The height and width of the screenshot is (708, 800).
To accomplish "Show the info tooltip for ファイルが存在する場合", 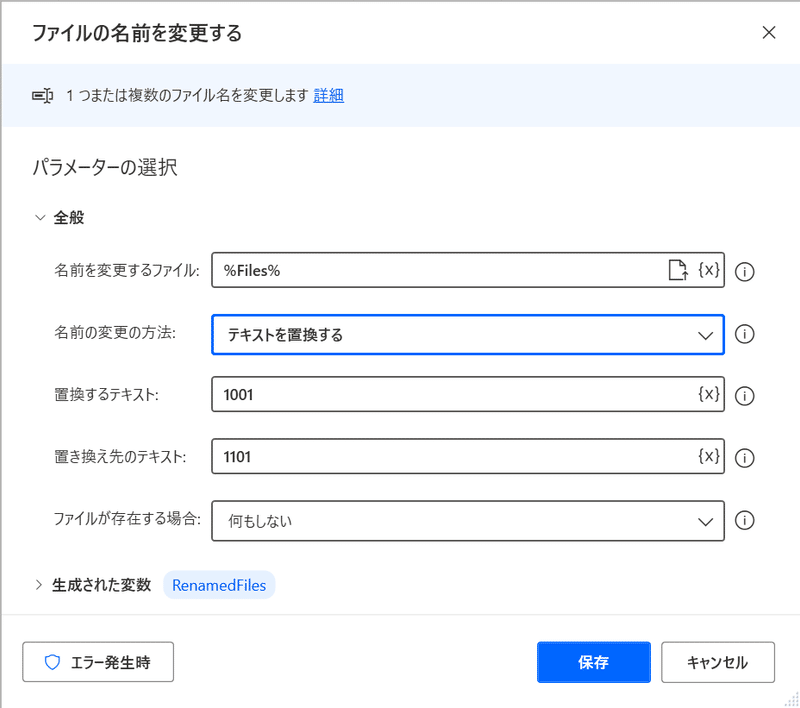I will pos(744,520).
